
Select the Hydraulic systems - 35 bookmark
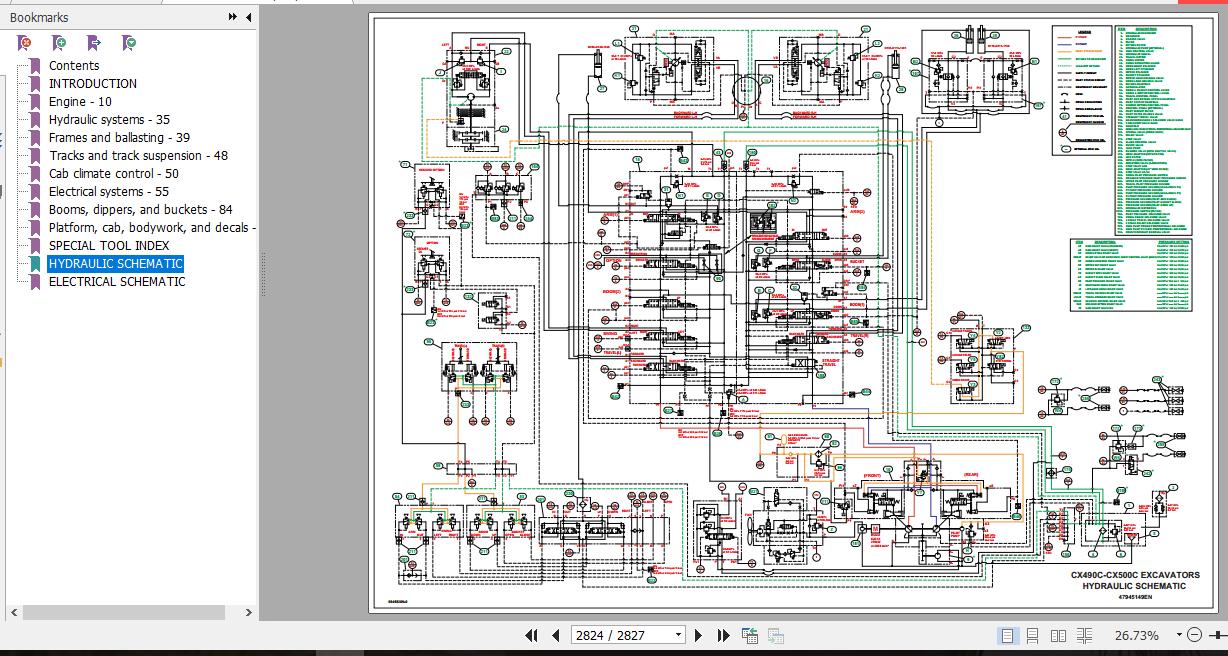click(109, 120)
